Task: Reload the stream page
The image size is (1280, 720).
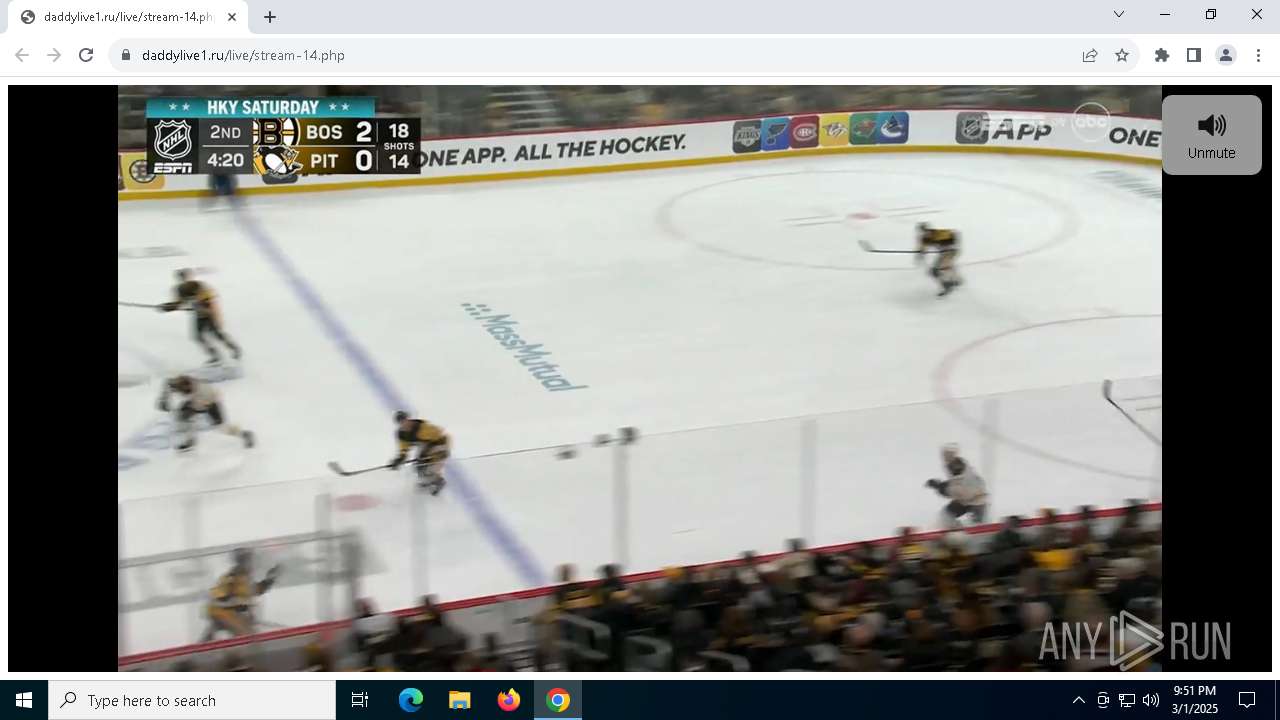Action: coord(86,55)
